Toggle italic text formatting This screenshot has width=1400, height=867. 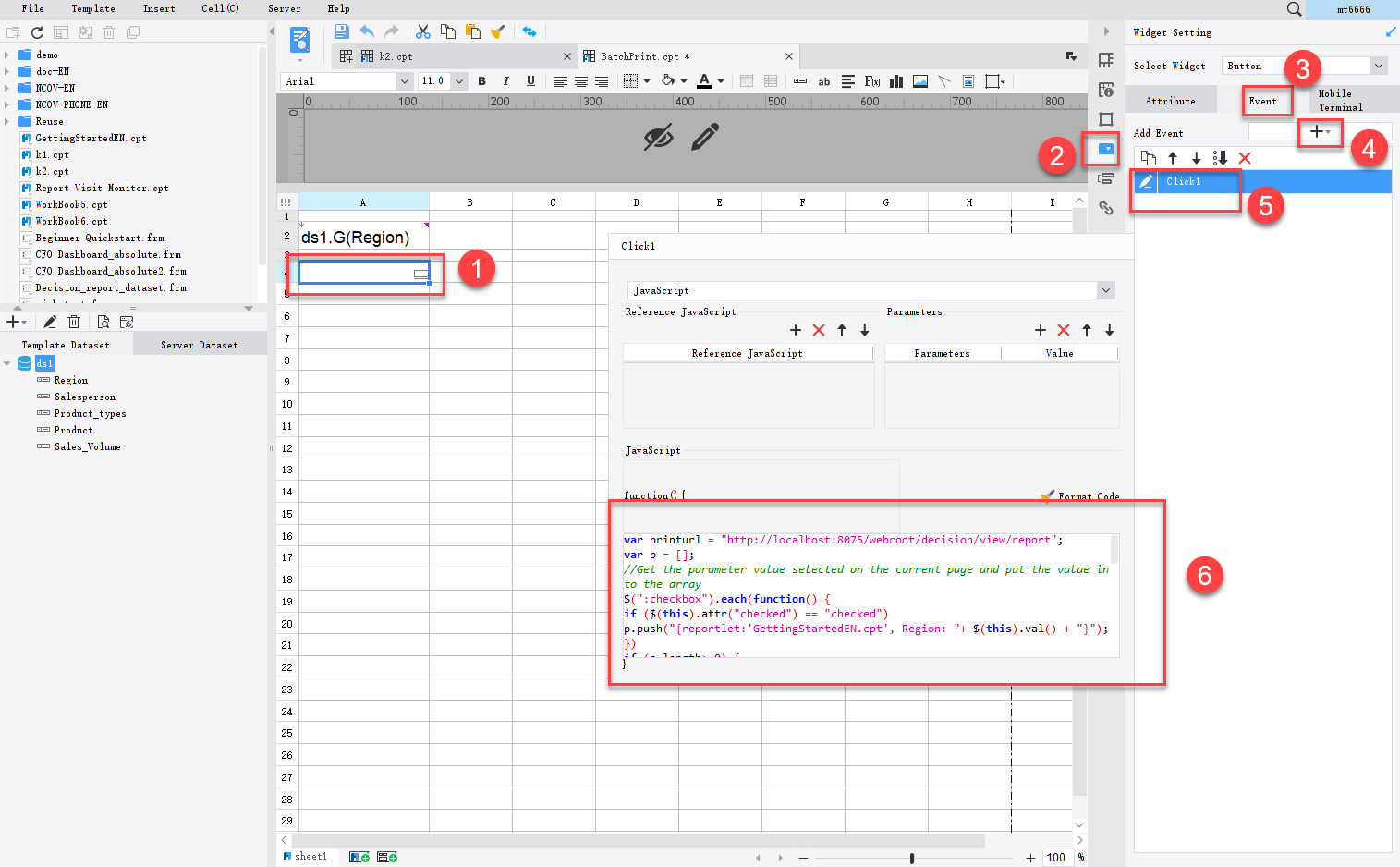505,81
